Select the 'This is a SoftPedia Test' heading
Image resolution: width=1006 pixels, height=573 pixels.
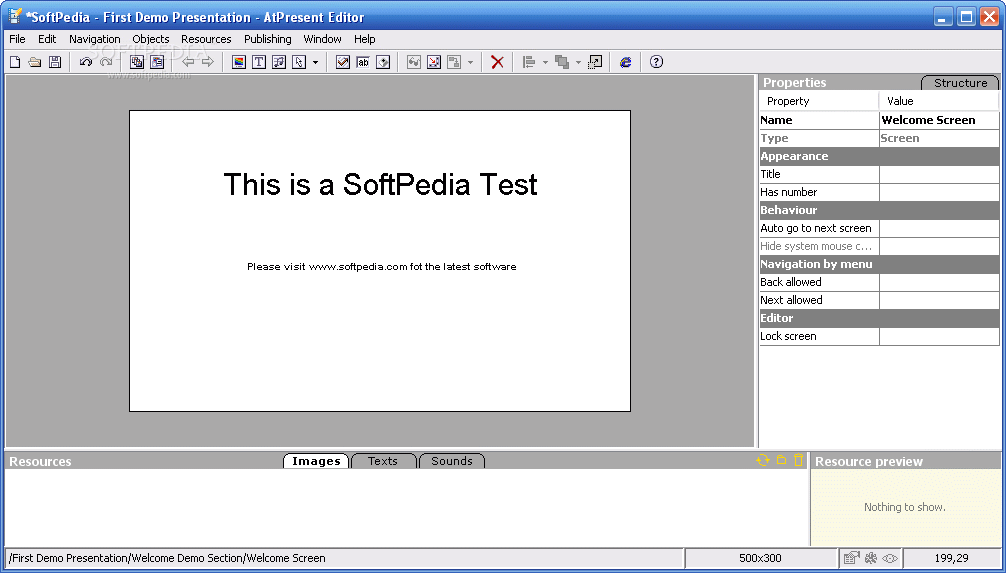click(380, 185)
